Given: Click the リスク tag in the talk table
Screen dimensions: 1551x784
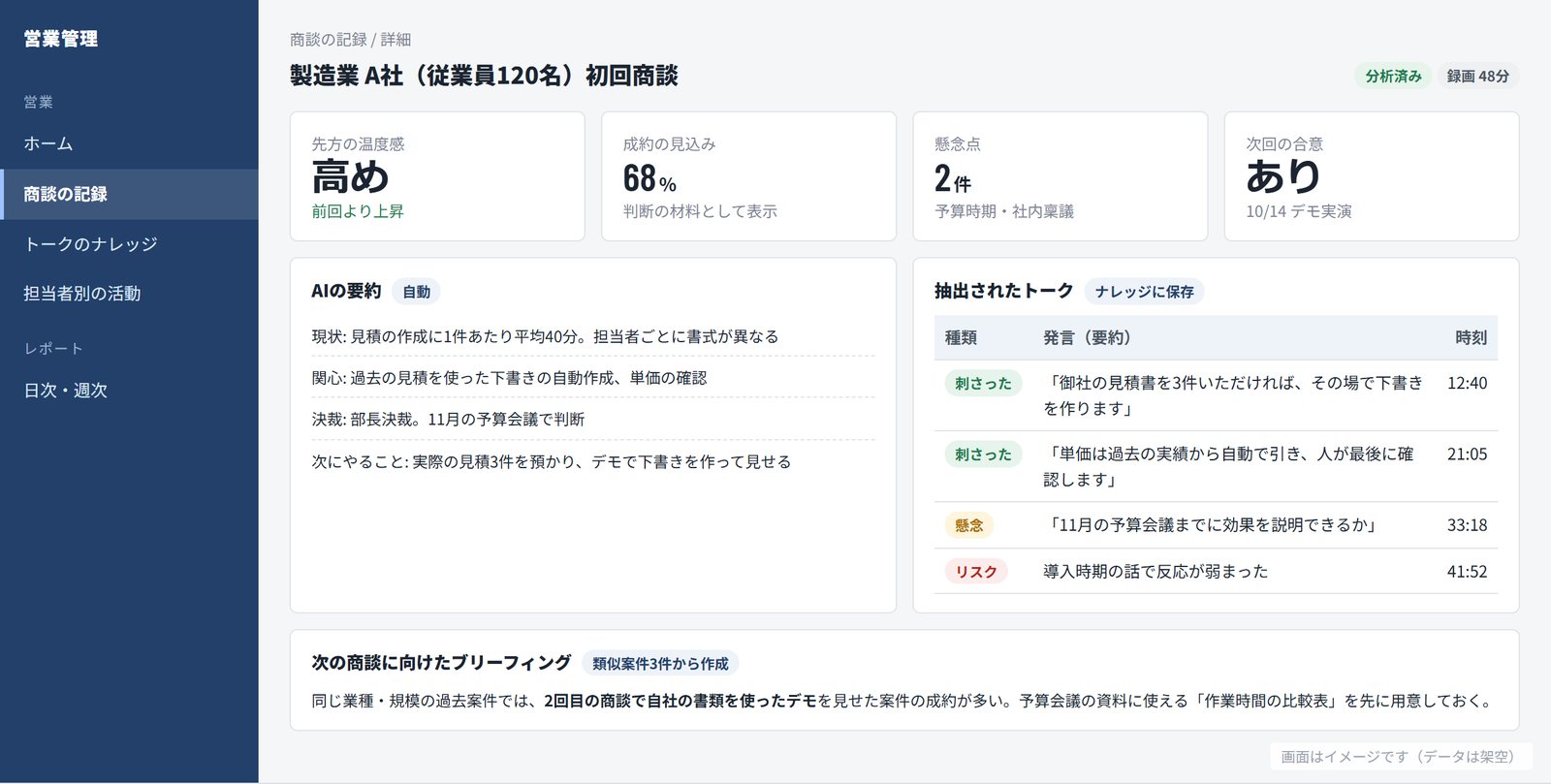Looking at the screenshot, I should (x=976, y=572).
